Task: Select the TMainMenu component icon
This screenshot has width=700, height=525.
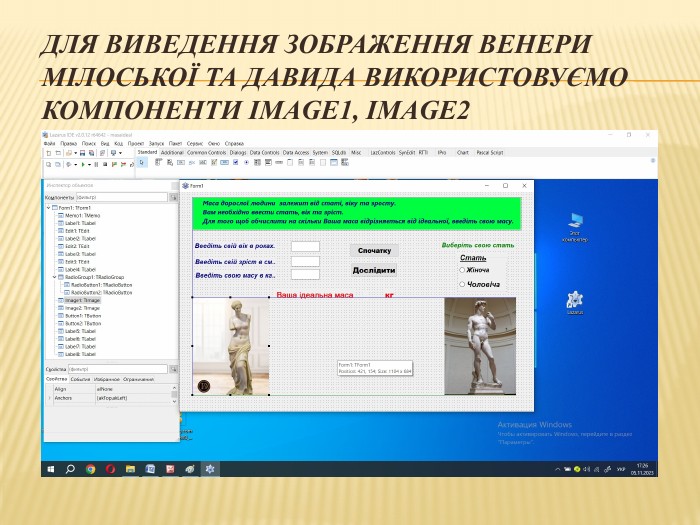Action: pos(158,162)
